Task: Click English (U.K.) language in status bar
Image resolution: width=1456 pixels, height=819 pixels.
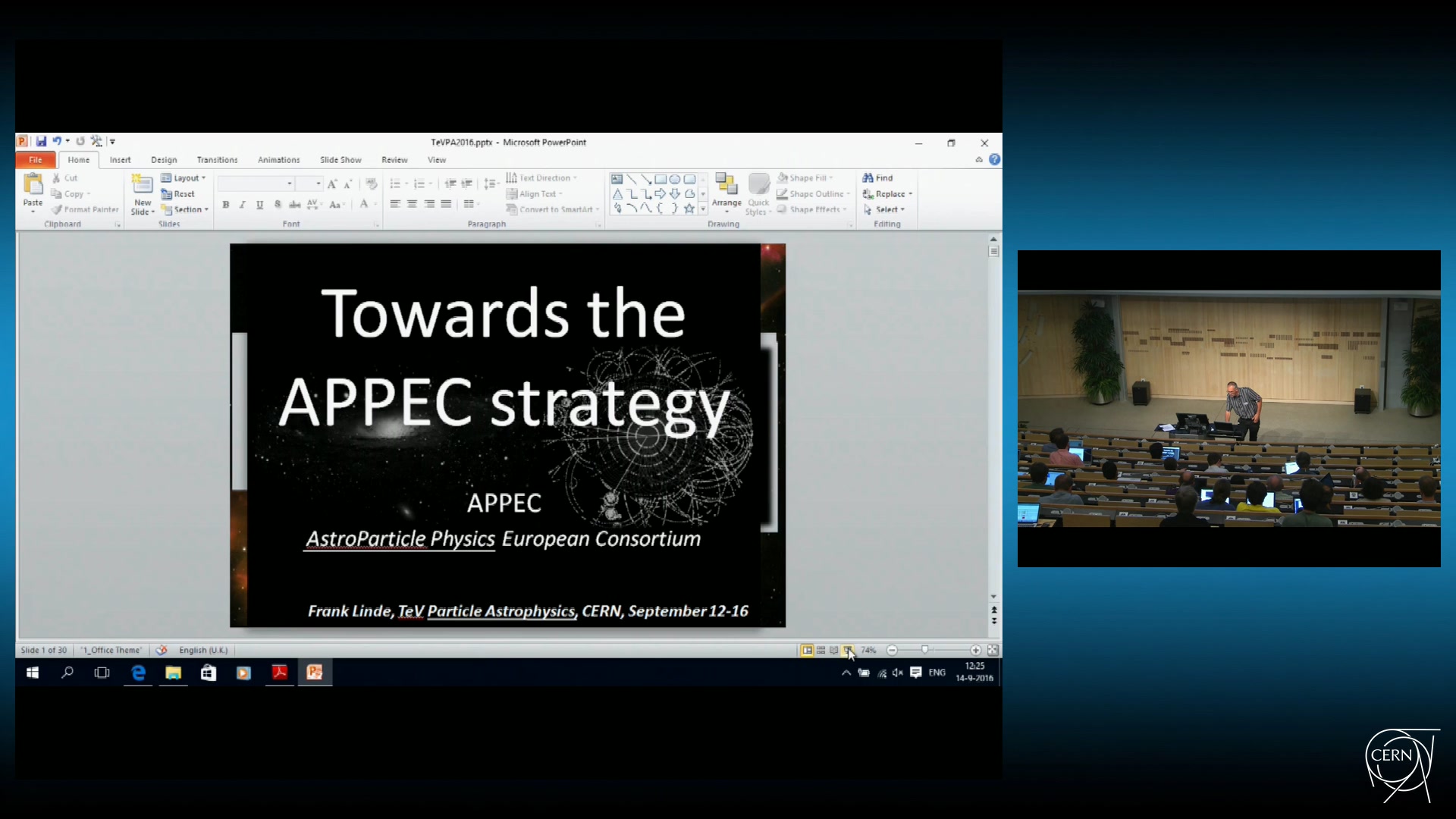Action: (x=203, y=651)
